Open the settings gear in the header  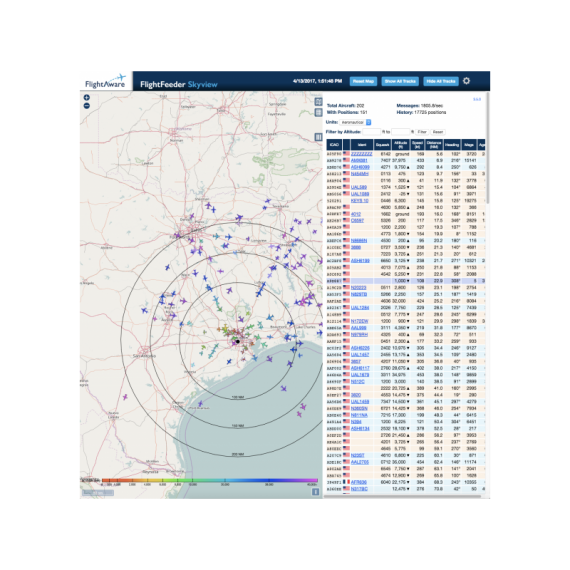click(466, 81)
